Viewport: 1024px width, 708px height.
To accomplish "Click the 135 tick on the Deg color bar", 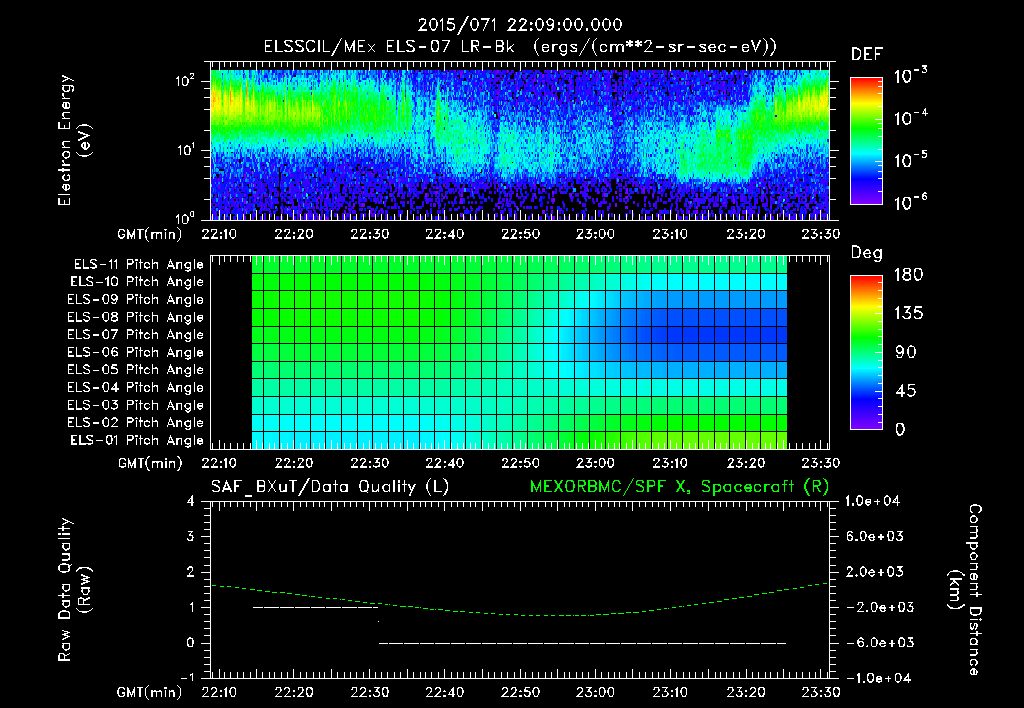I will pos(908,314).
